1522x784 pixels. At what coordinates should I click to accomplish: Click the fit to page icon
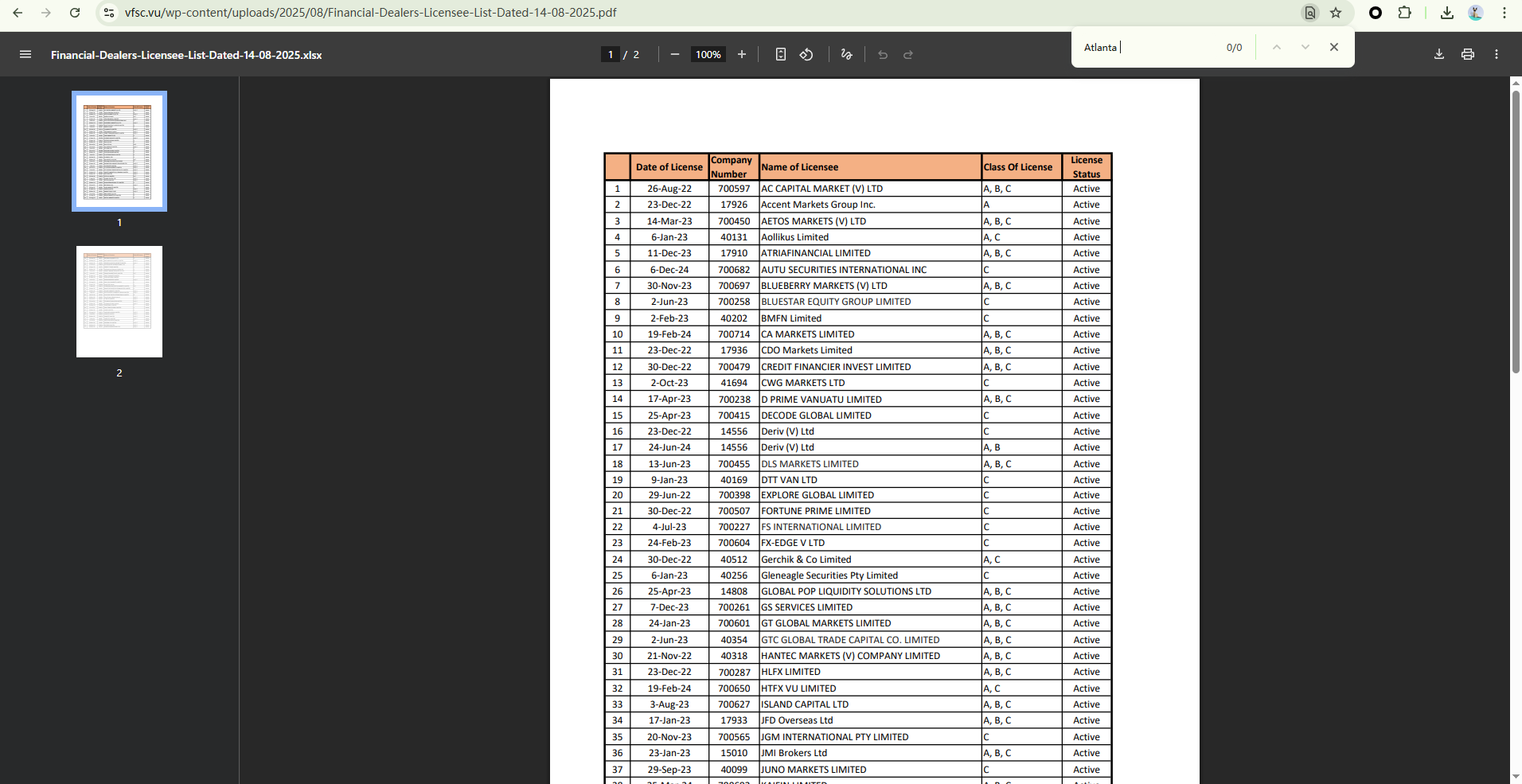click(x=781, y=54)
